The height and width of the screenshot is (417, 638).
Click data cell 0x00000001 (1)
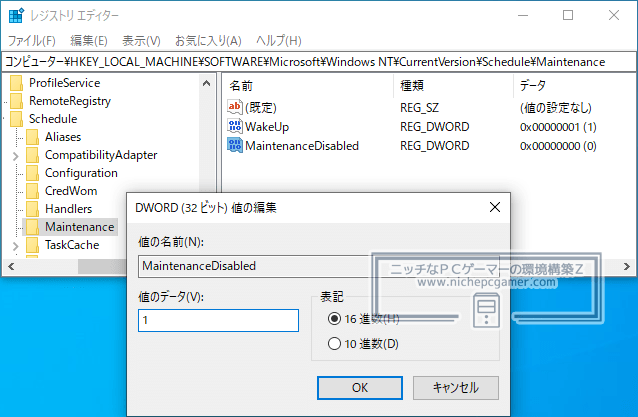558,127
